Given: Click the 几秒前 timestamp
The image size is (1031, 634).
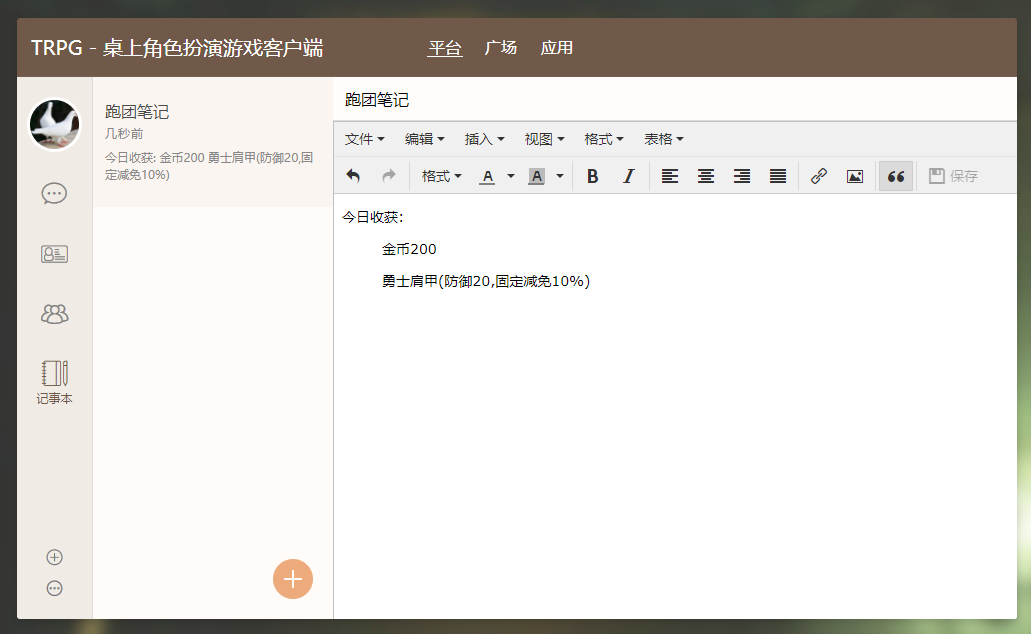Looking at the screenshot, I should tap(124, 134).
